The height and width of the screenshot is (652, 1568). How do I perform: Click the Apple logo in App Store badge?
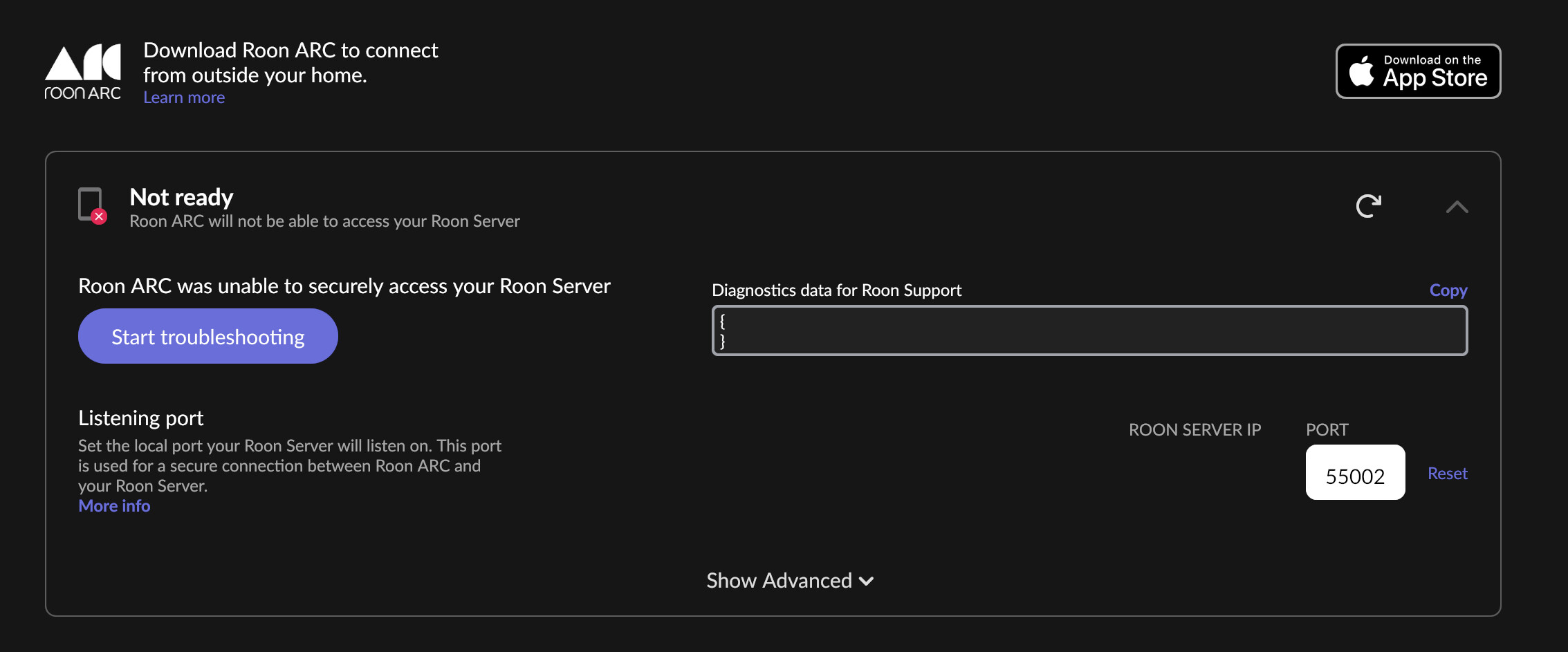[x=1361, y=71]
